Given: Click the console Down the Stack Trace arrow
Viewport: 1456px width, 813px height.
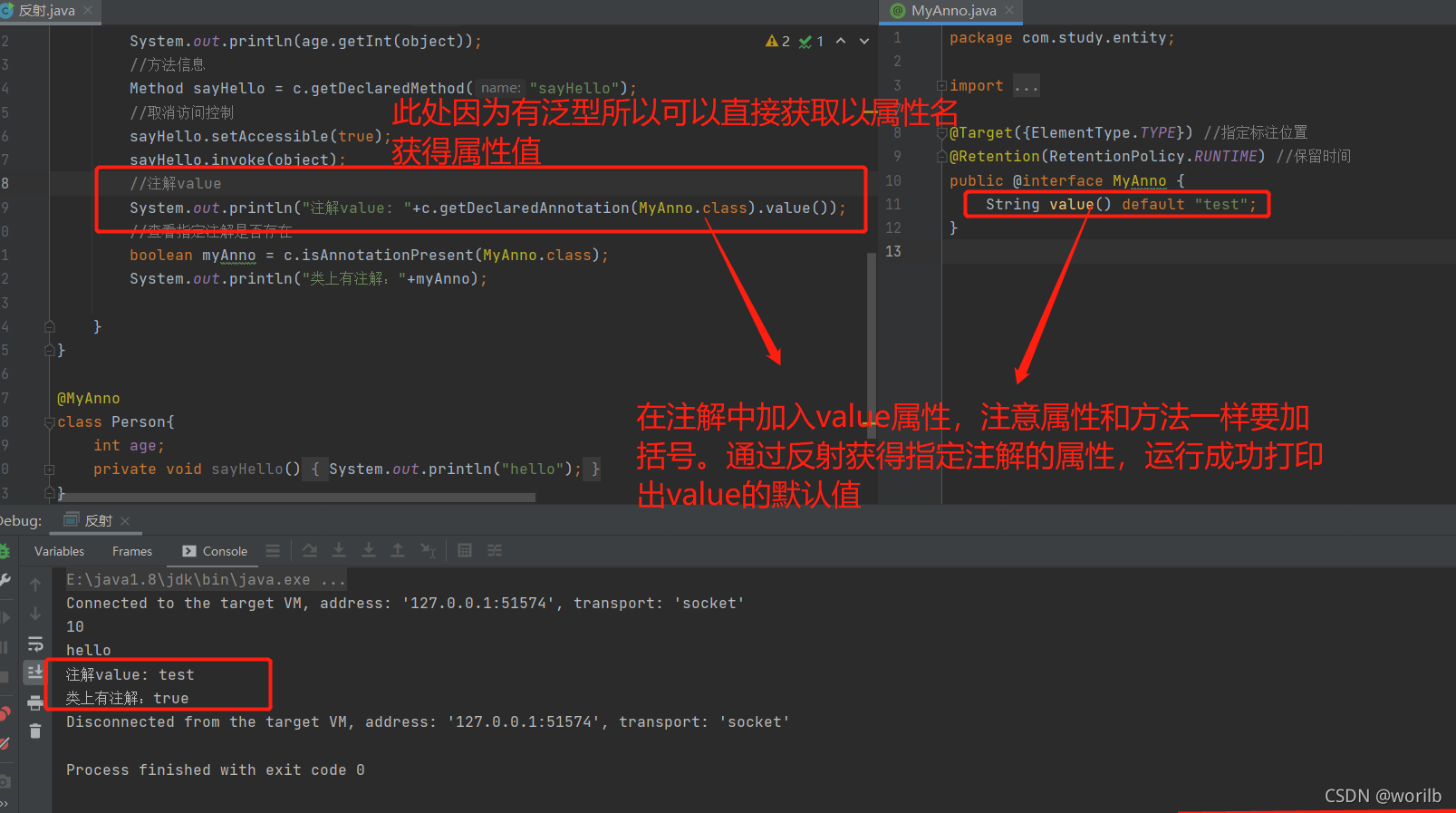Looking at the screenshot, I should pos(35,614).
